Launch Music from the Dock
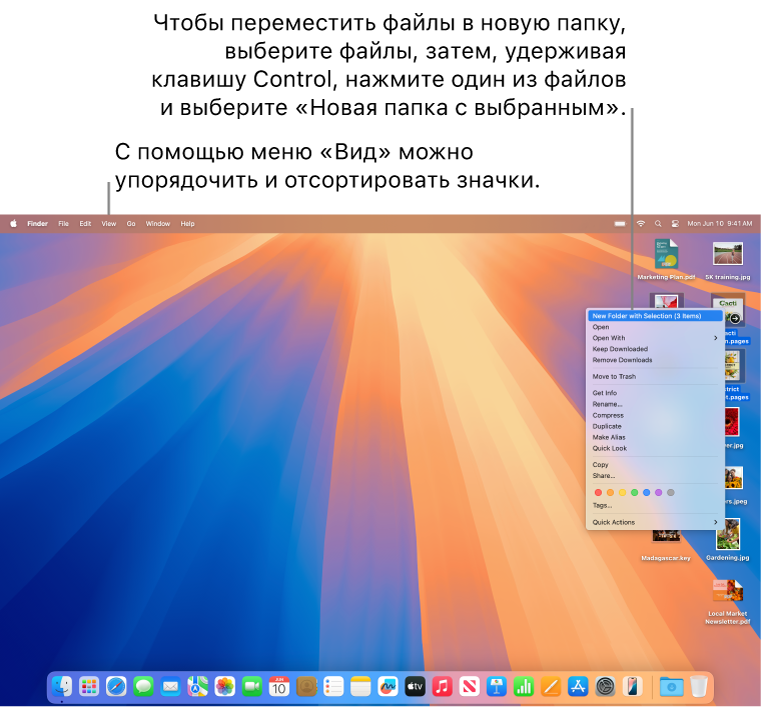This screenshot has height=707, width=762. click(442, 687)
